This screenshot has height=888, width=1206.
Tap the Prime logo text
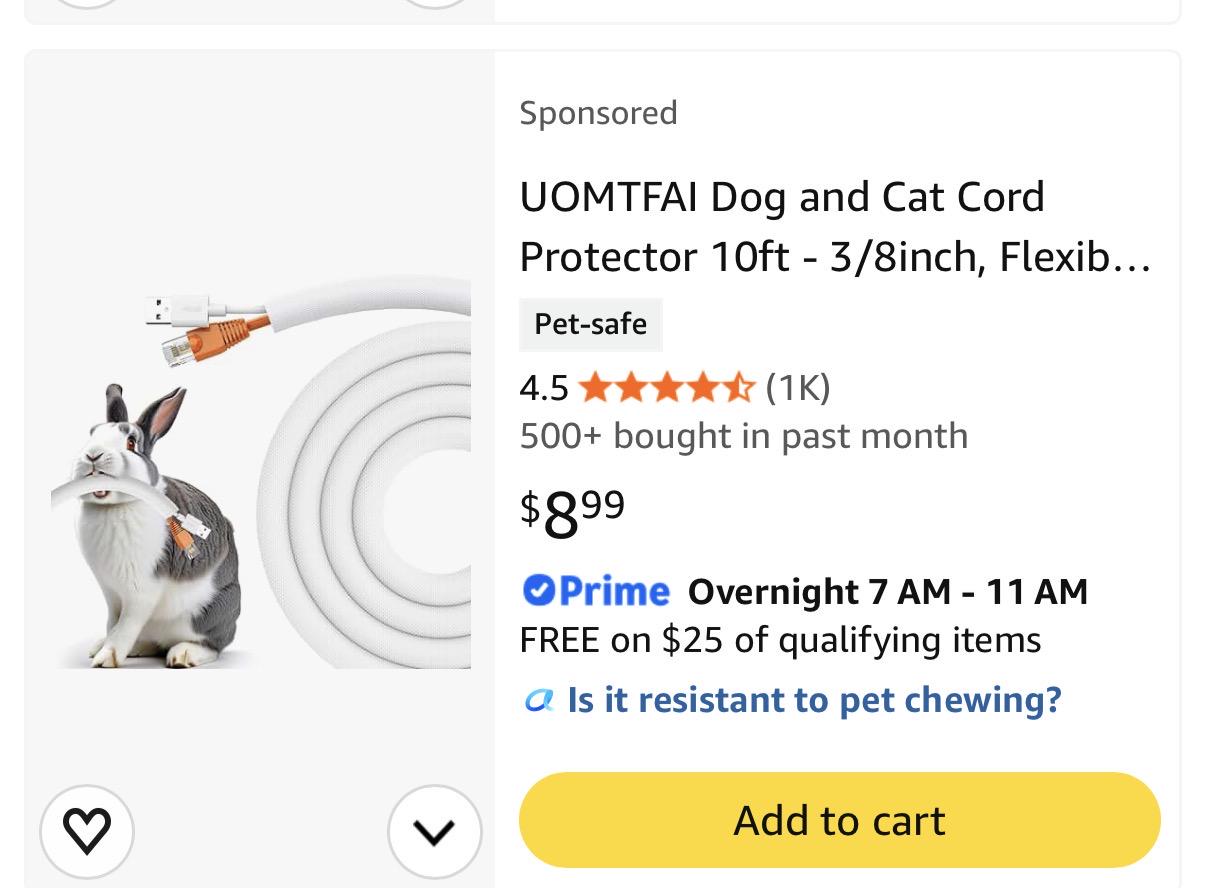(x=614, y=591)
